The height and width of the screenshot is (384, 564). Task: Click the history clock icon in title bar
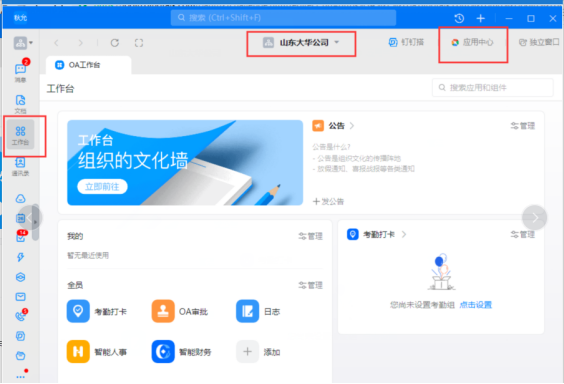[459, 18]
